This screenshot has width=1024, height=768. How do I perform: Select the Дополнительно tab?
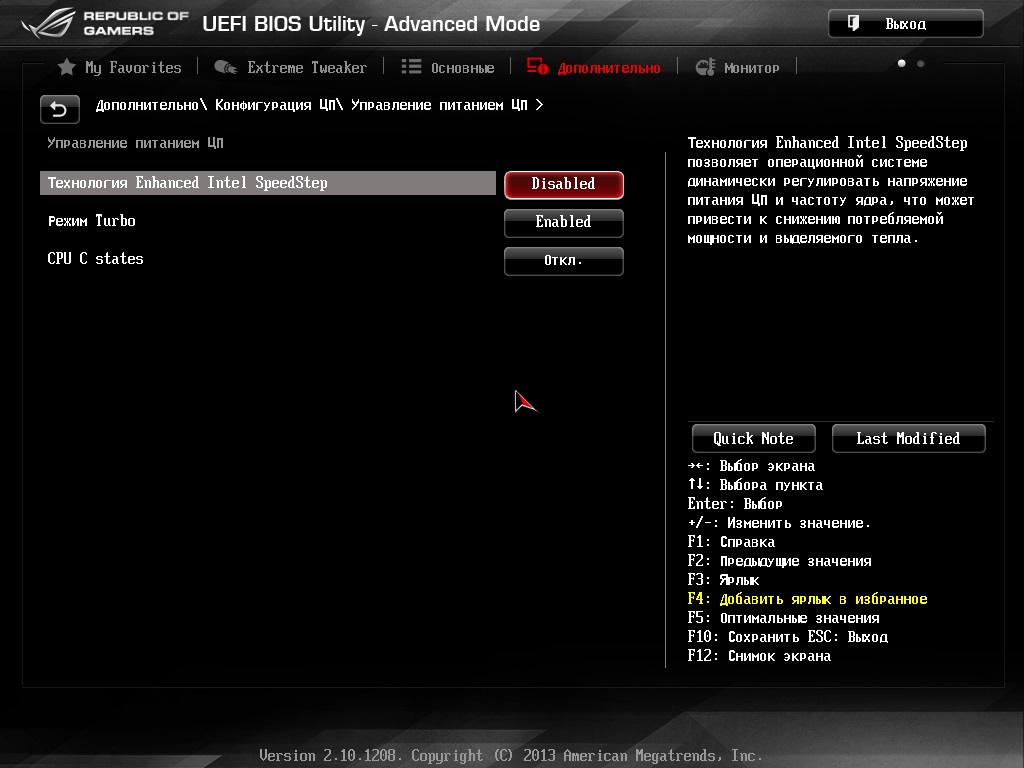coord(594,67)
